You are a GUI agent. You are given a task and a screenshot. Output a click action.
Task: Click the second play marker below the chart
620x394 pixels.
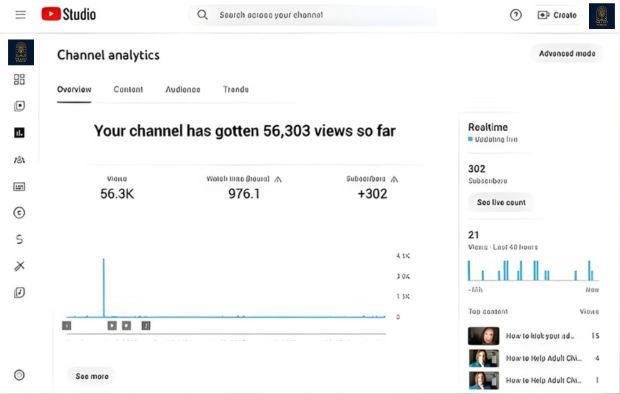(112, 326)
